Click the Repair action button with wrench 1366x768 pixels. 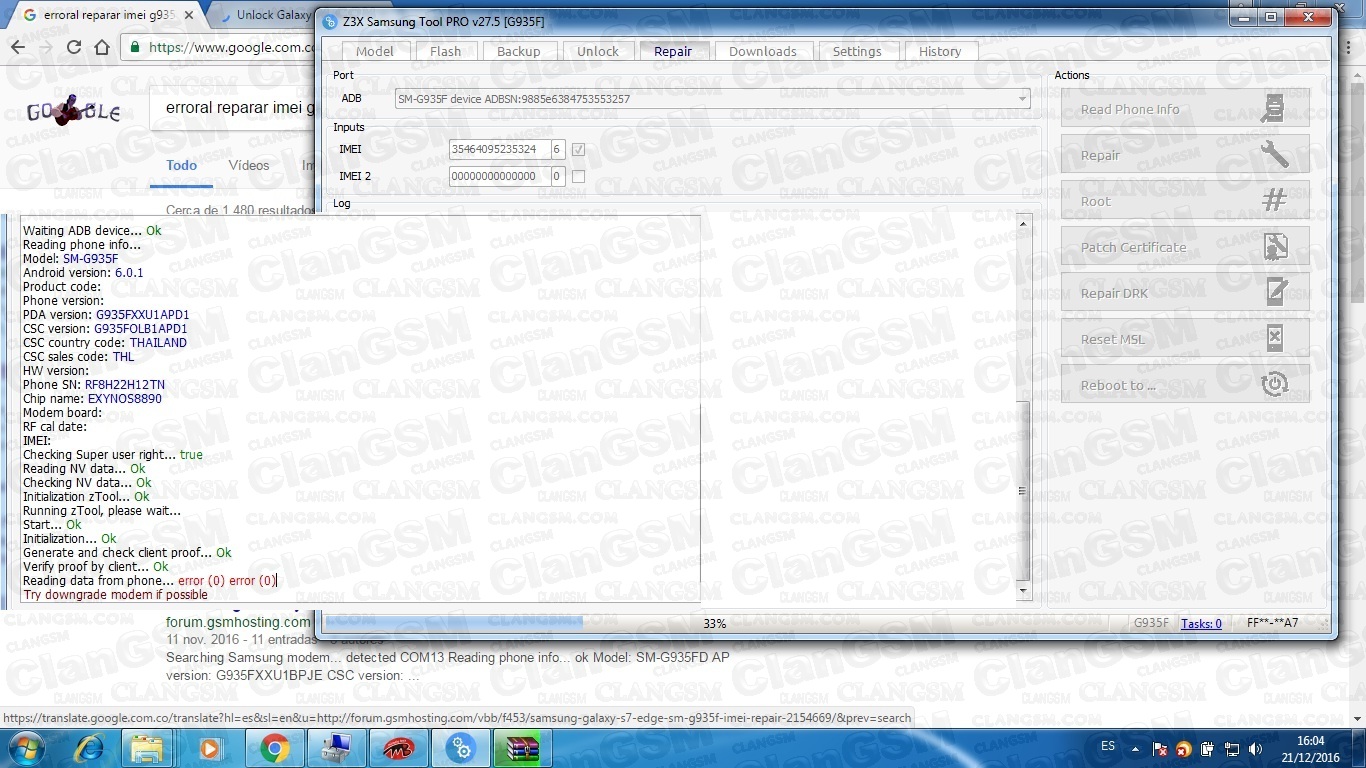click(x=1185, y=155)
